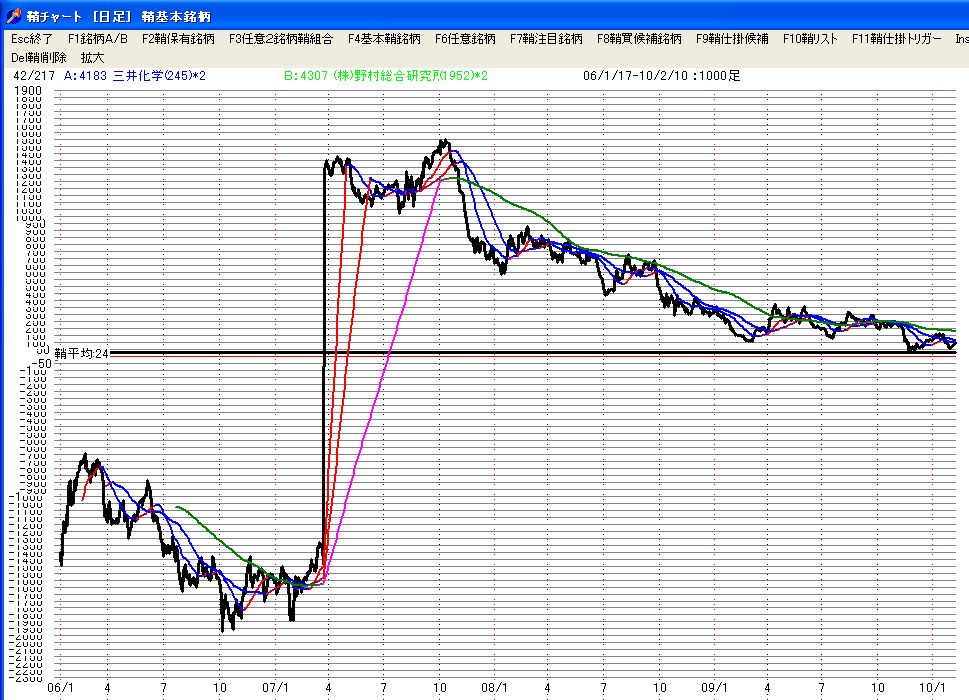Viewport: 969px width, 700px height.
Task: Click stock B label 4307 野村総合研究所
Action: coord(386,75)
